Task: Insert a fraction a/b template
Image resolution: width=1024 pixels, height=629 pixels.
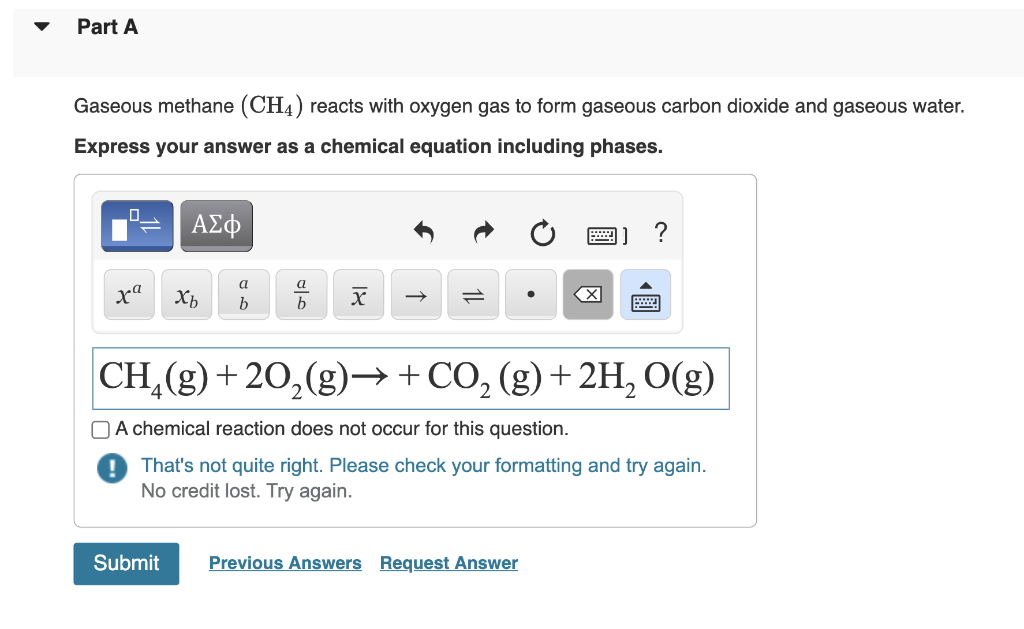Action: click(301, 295)
